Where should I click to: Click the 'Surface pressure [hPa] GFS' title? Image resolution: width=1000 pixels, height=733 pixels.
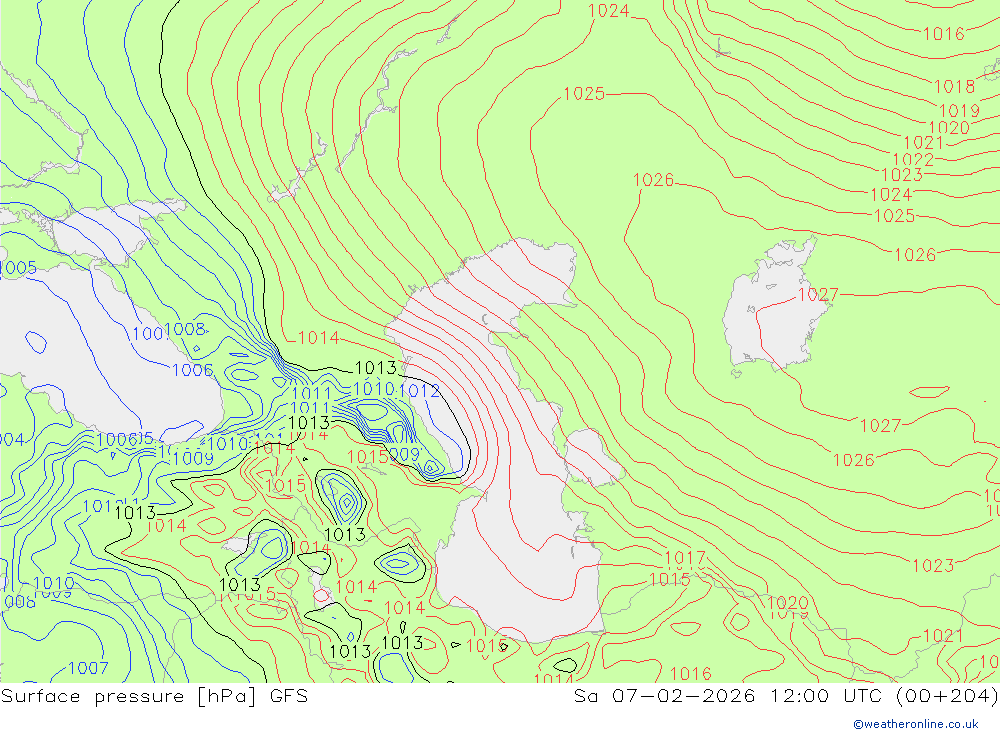(x=154, y=696)
